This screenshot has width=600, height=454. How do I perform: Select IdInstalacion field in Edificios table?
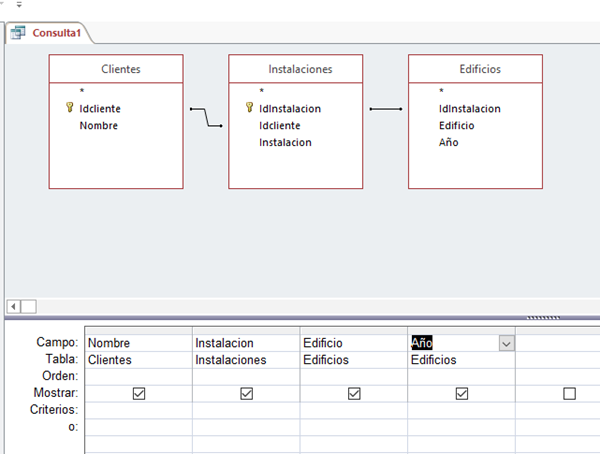pos(470,109)
